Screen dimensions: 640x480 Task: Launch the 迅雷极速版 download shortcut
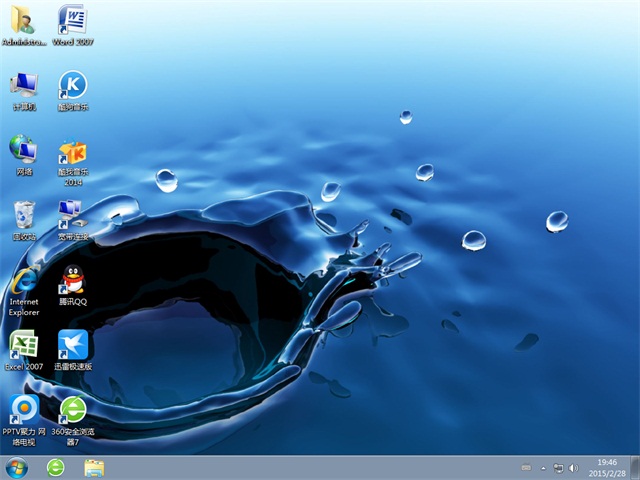[x=73, y=345]
